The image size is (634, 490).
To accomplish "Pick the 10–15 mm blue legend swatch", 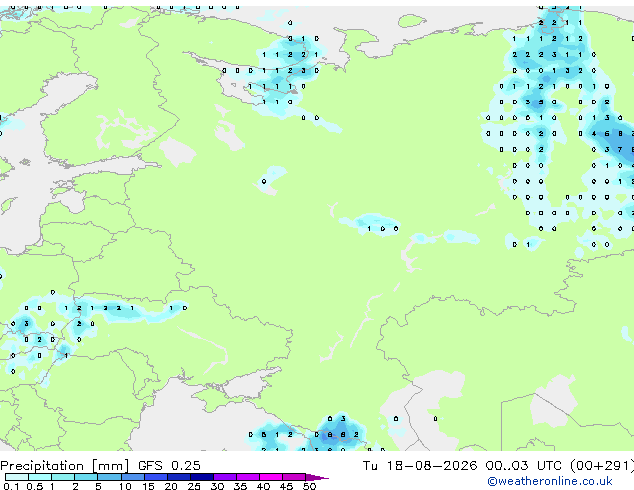I will point(133,477).
